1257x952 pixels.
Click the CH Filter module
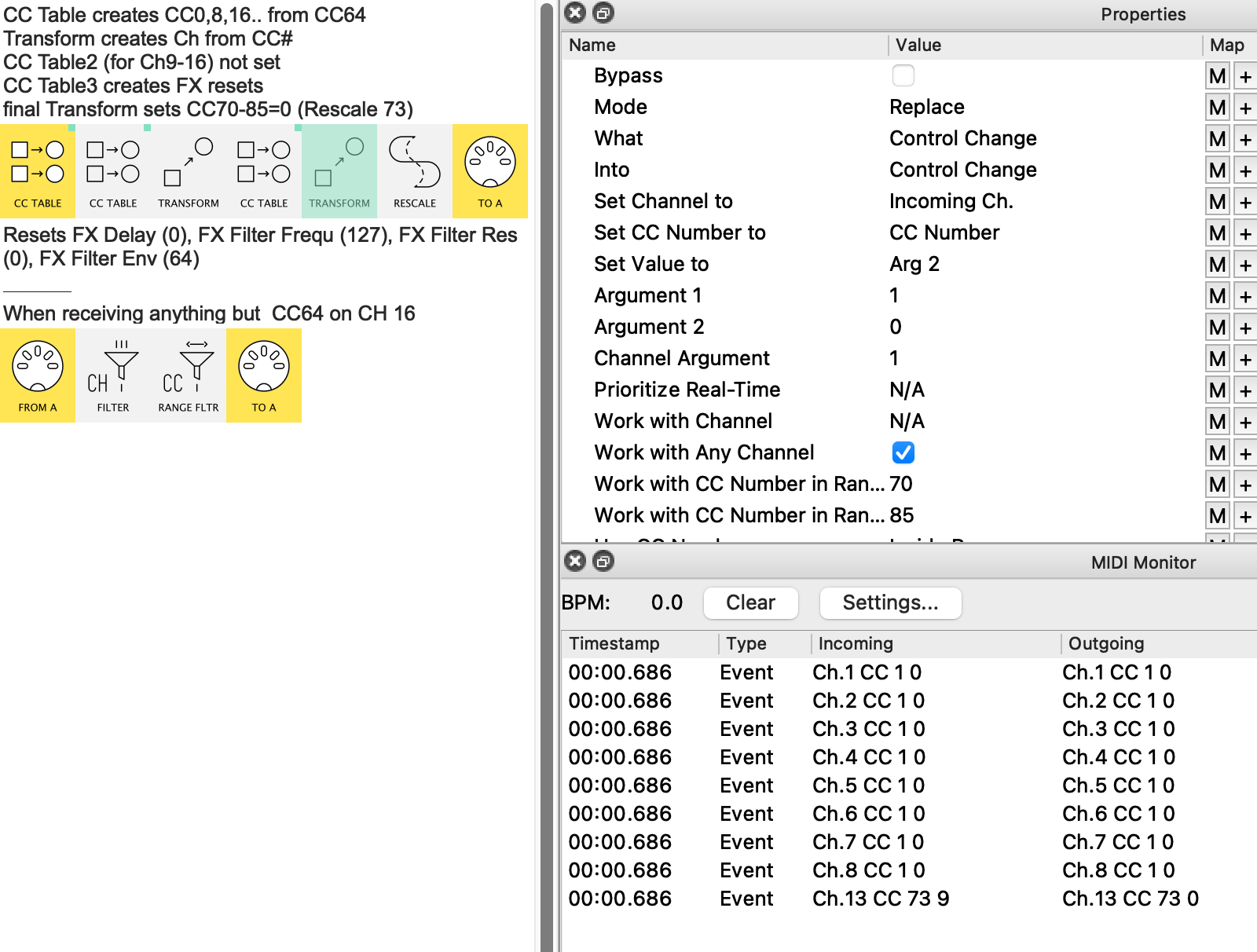pyautogui.click(x=113, y=375)
